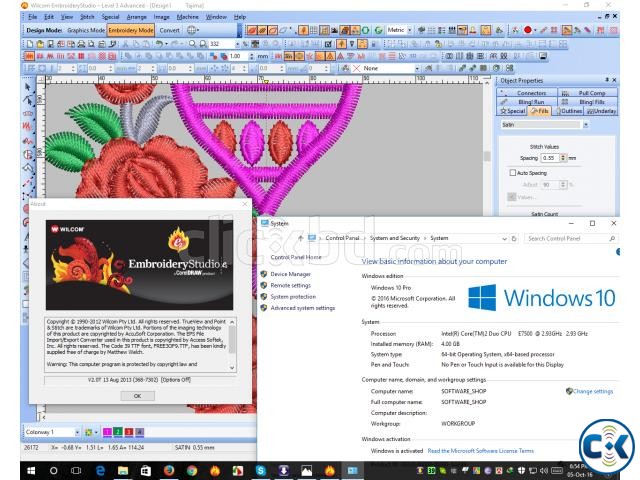Viewport: 640px width, 480px height.
Task: Click the Print icon in the toolbar
Action: (81, 44)
